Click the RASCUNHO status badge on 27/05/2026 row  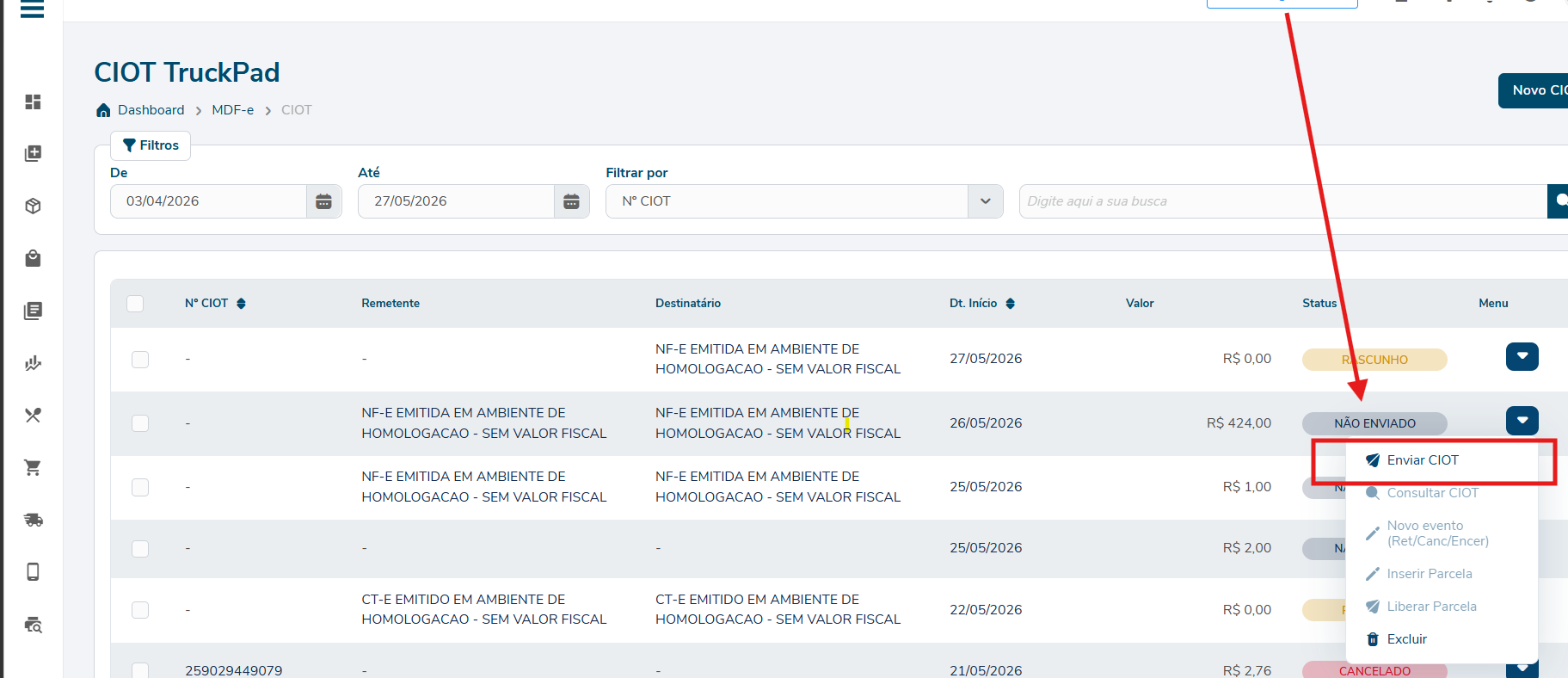[1374, 360]
